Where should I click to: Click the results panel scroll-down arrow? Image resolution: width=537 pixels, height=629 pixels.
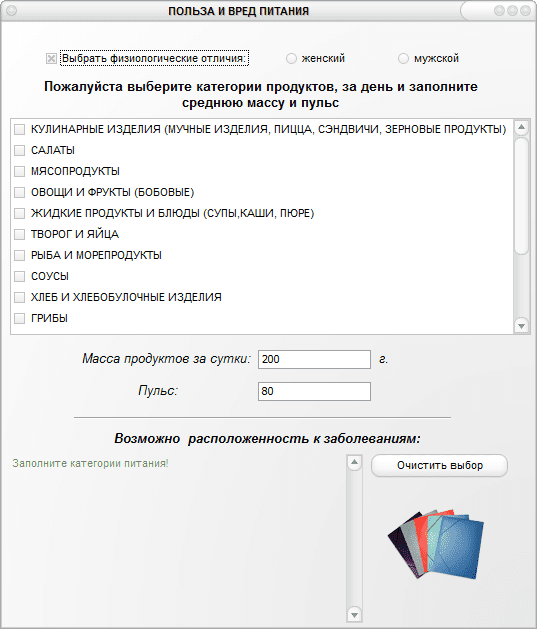[x=354, y=614]
